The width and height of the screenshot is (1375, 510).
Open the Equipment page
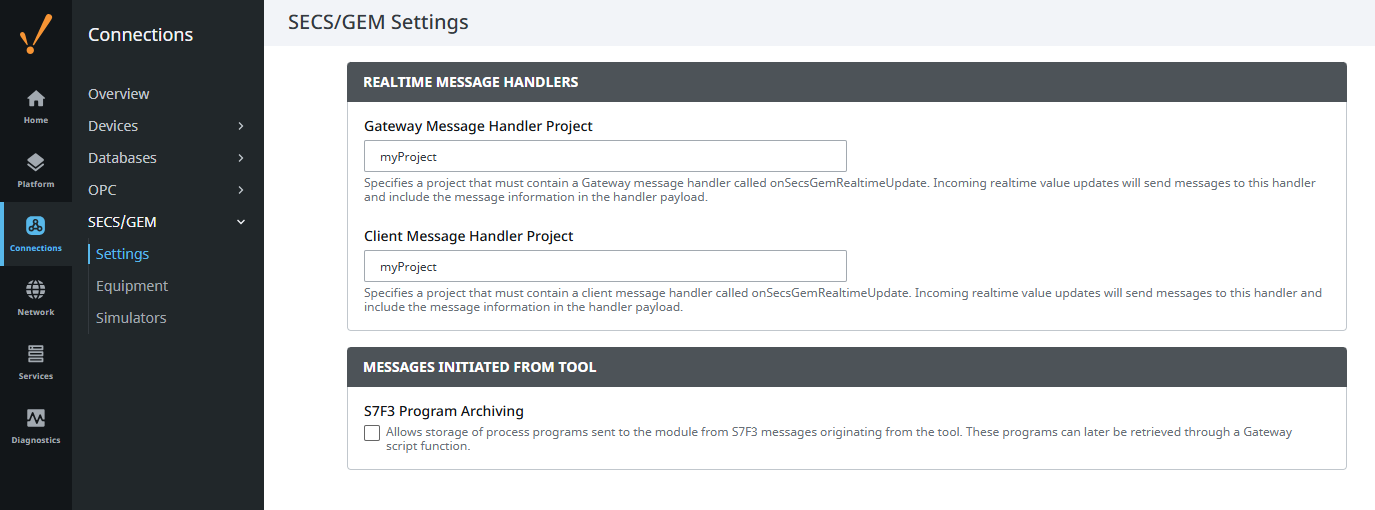(x=132, y=286)
